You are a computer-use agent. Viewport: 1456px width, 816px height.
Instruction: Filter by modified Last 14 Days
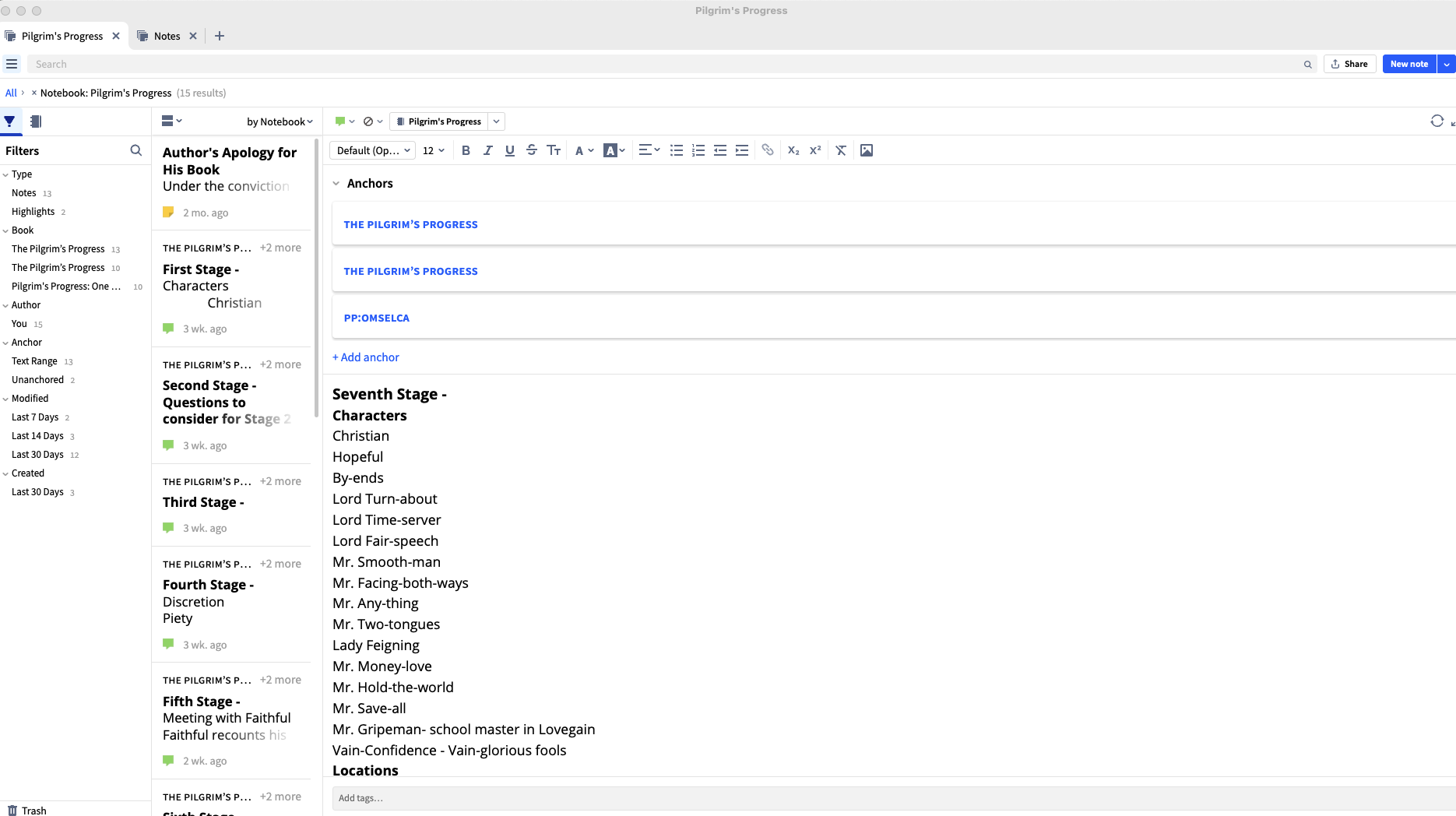37,436
